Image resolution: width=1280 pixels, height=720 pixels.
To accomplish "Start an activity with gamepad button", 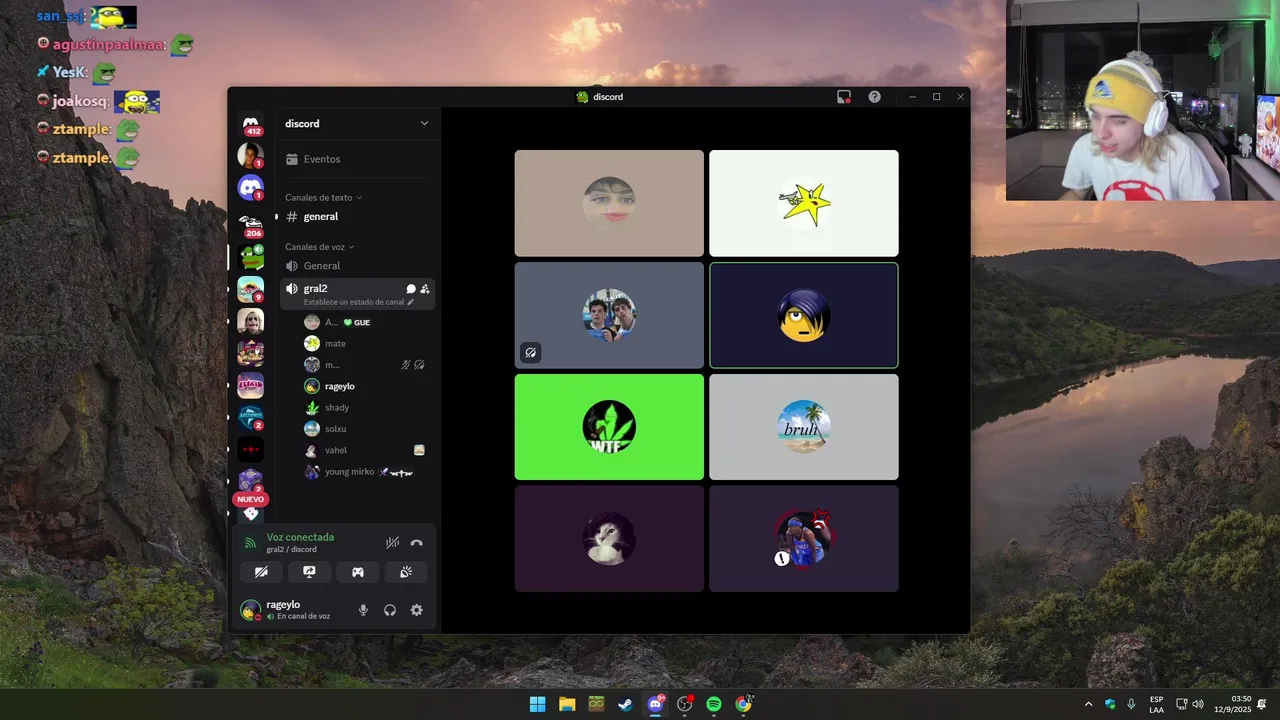I will 358,572.
